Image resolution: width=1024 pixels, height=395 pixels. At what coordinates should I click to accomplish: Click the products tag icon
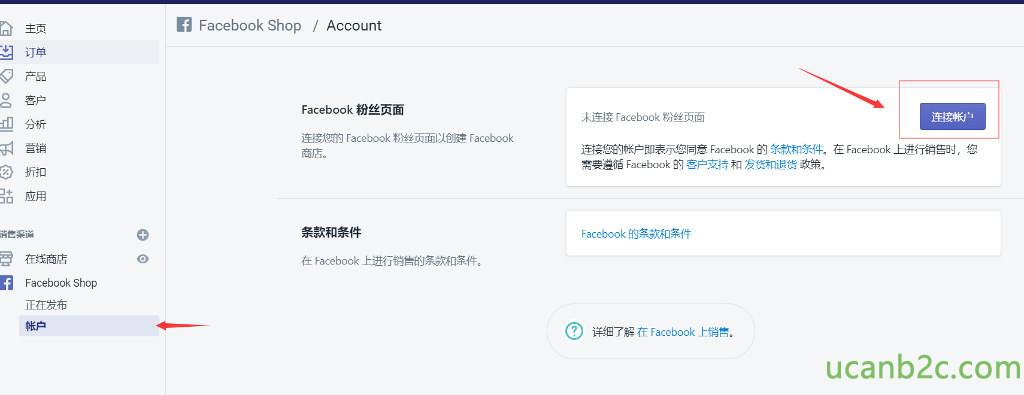[6, 76]
